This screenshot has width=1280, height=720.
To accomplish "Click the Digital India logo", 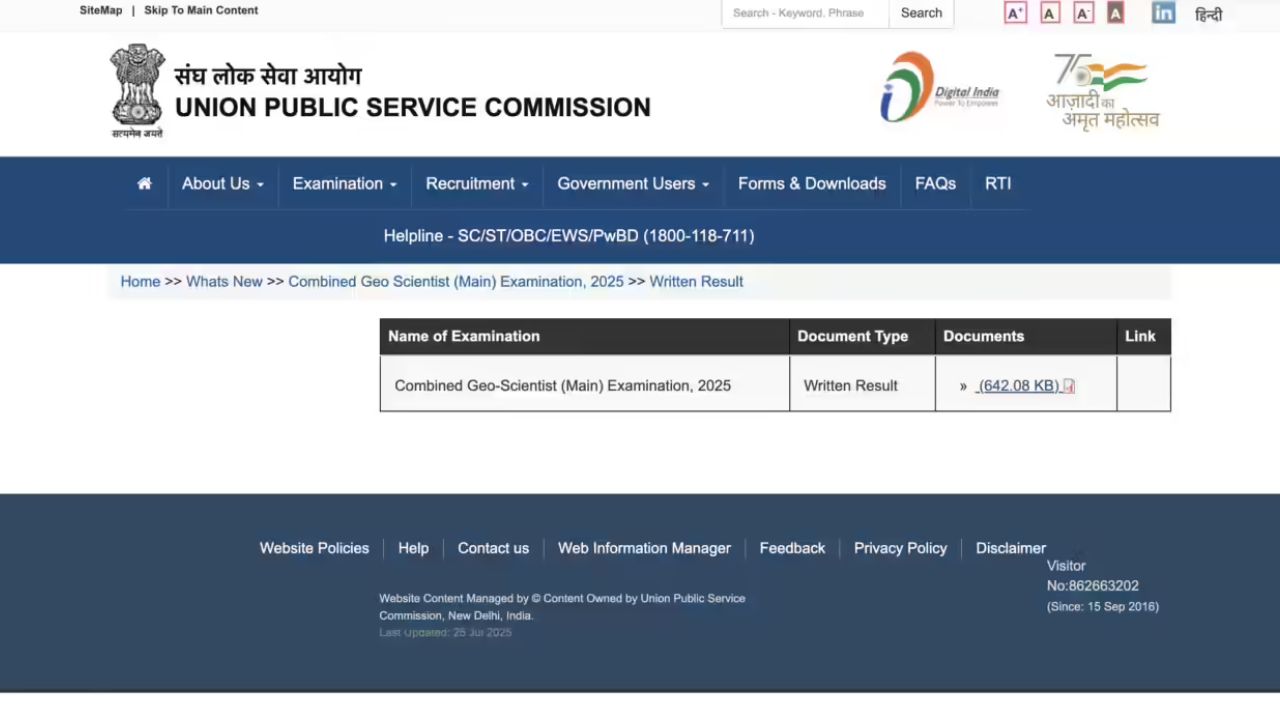I will (x=939, y=88).
